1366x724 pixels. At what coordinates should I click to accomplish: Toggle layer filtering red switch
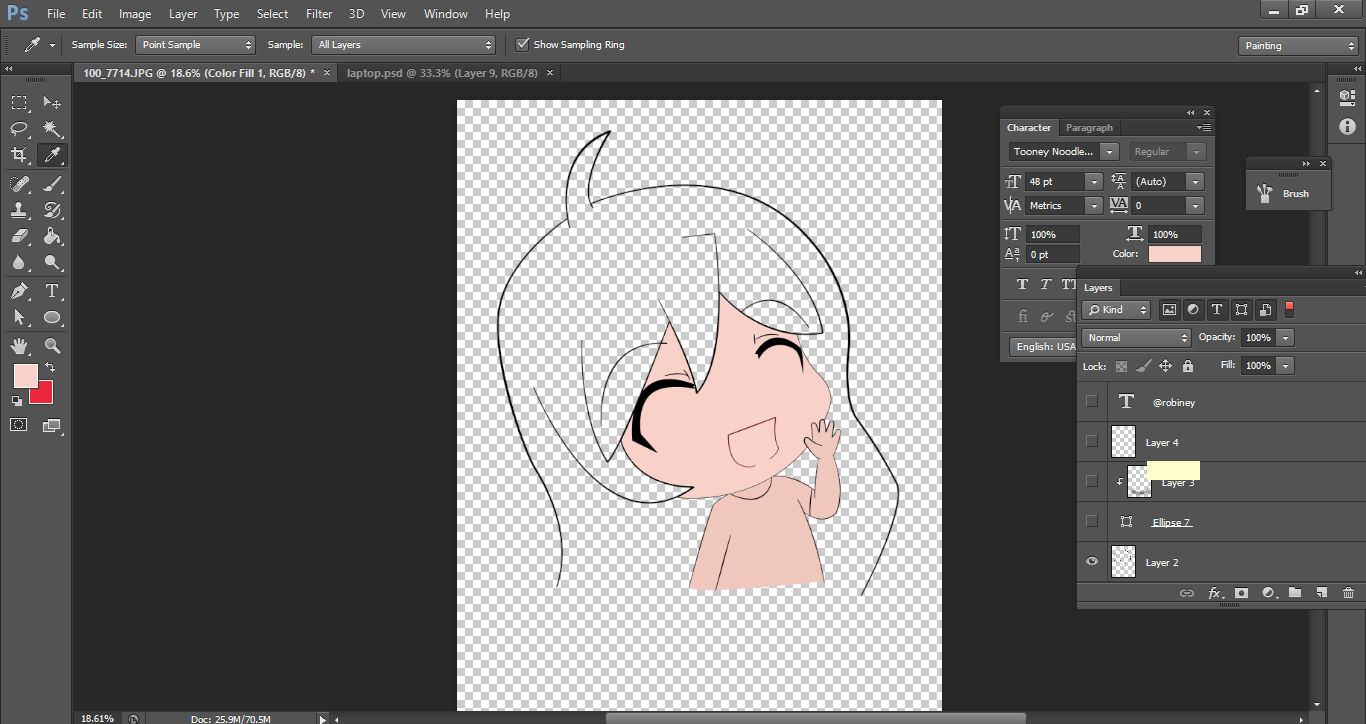1289,308
